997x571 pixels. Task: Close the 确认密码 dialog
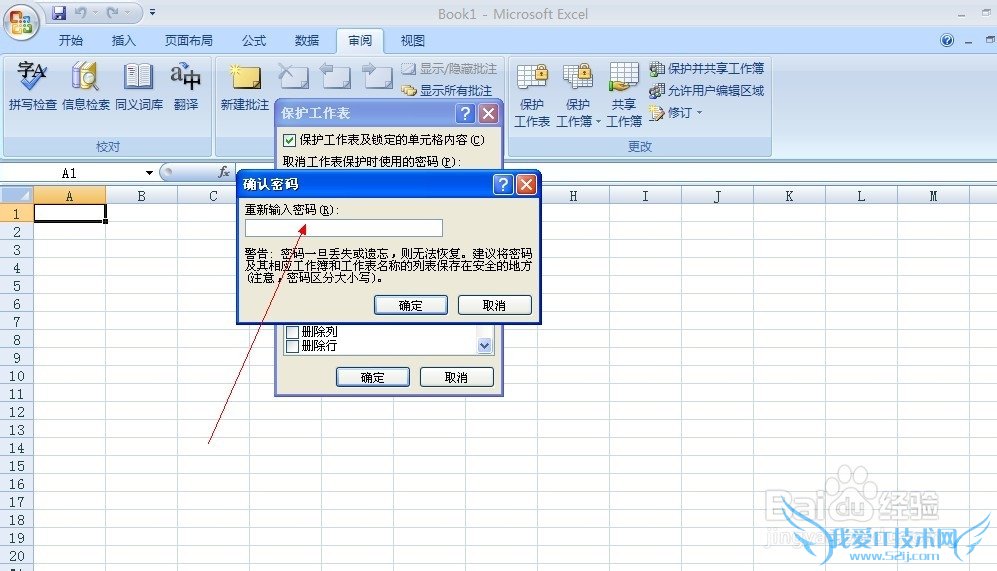(x=526, y=184)
